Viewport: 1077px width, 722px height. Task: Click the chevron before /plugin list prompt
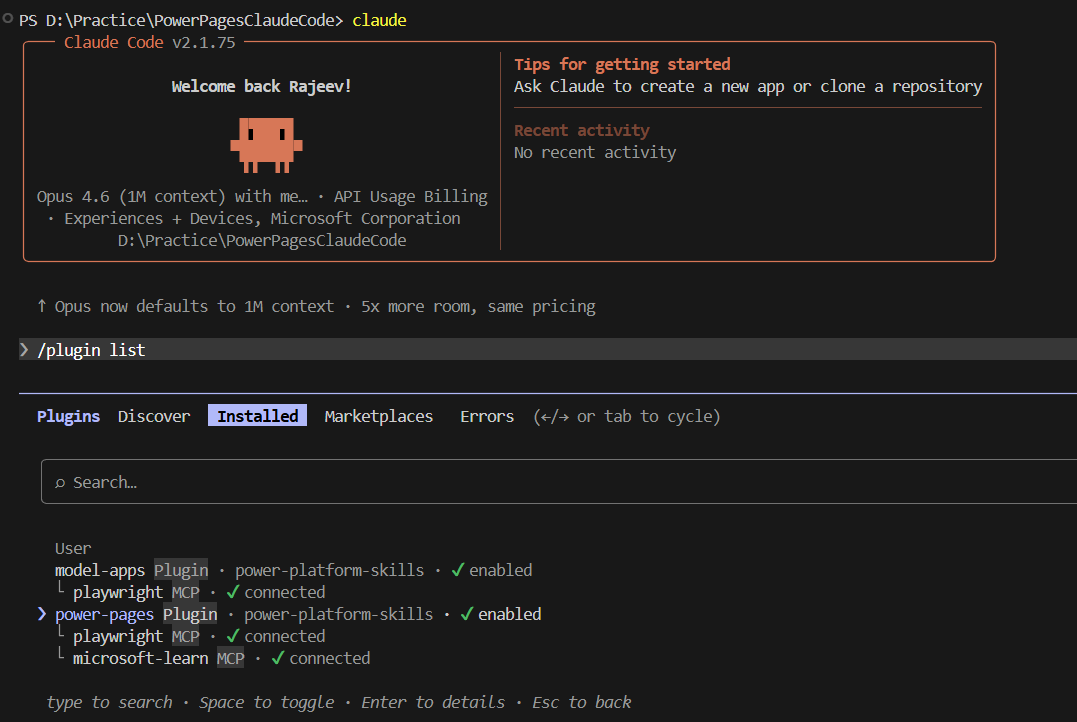25,350
